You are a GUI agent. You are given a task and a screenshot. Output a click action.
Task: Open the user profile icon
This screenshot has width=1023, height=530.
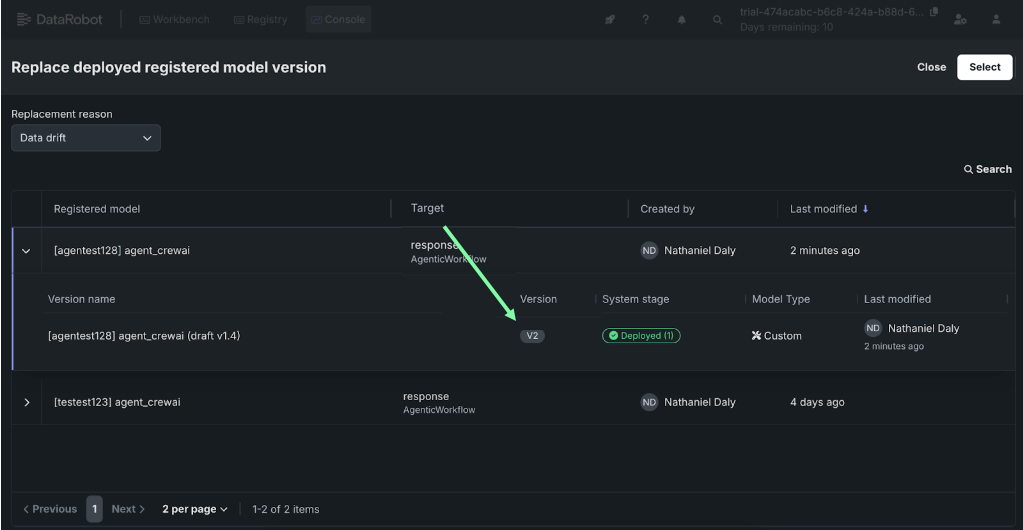point(996,19)
